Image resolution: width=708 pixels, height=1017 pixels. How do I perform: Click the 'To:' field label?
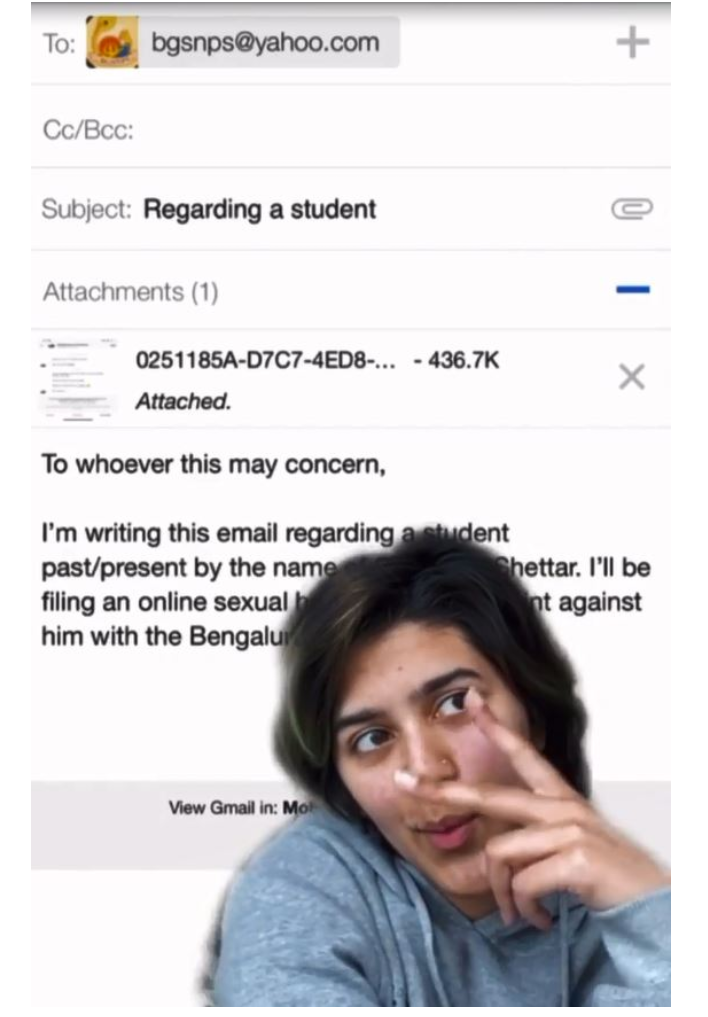59,43
